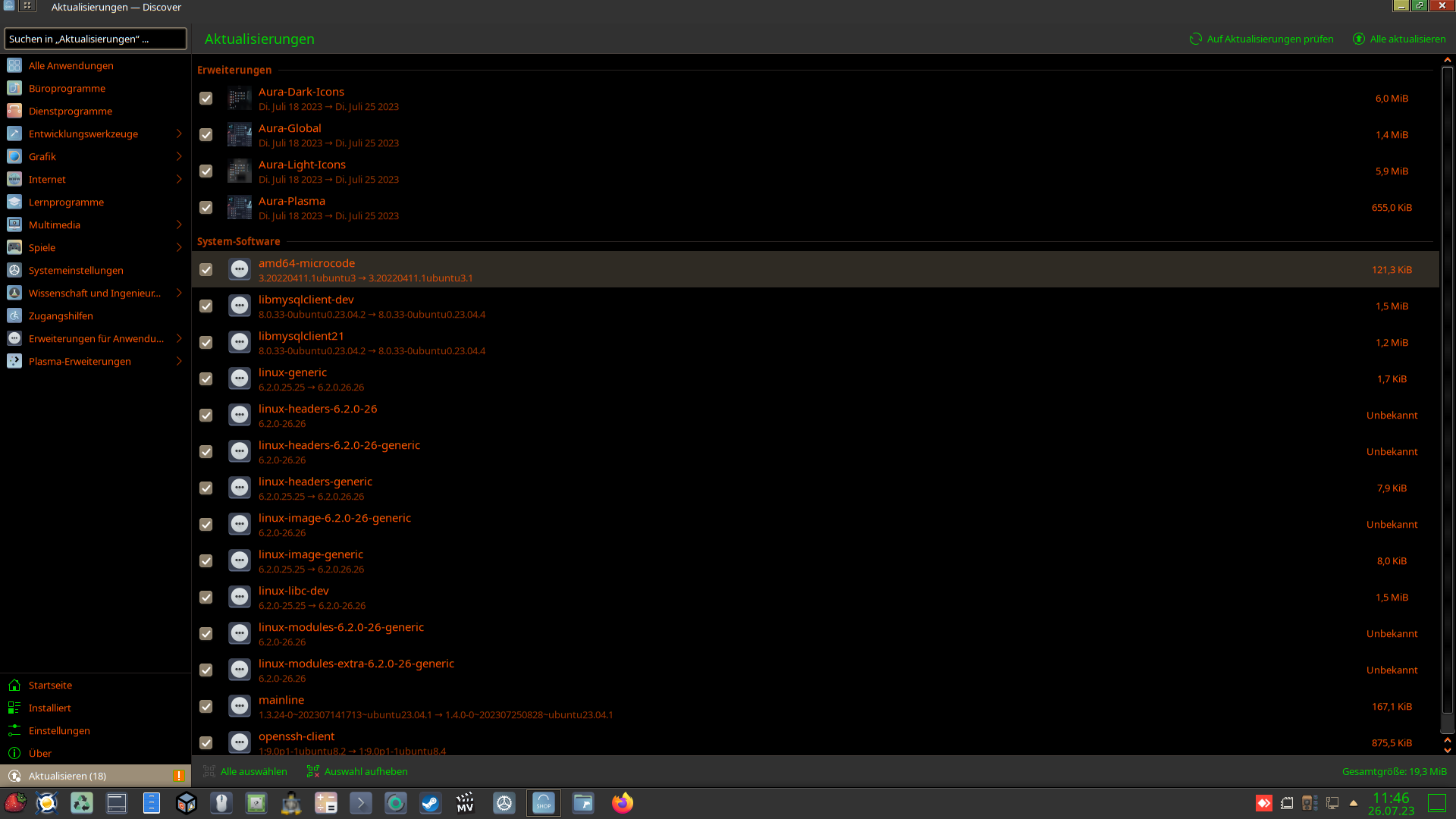The height and width of the screenshot is (819, 1456).
Task: Toggle the mainline update checkbox
Action: (206, 707)
